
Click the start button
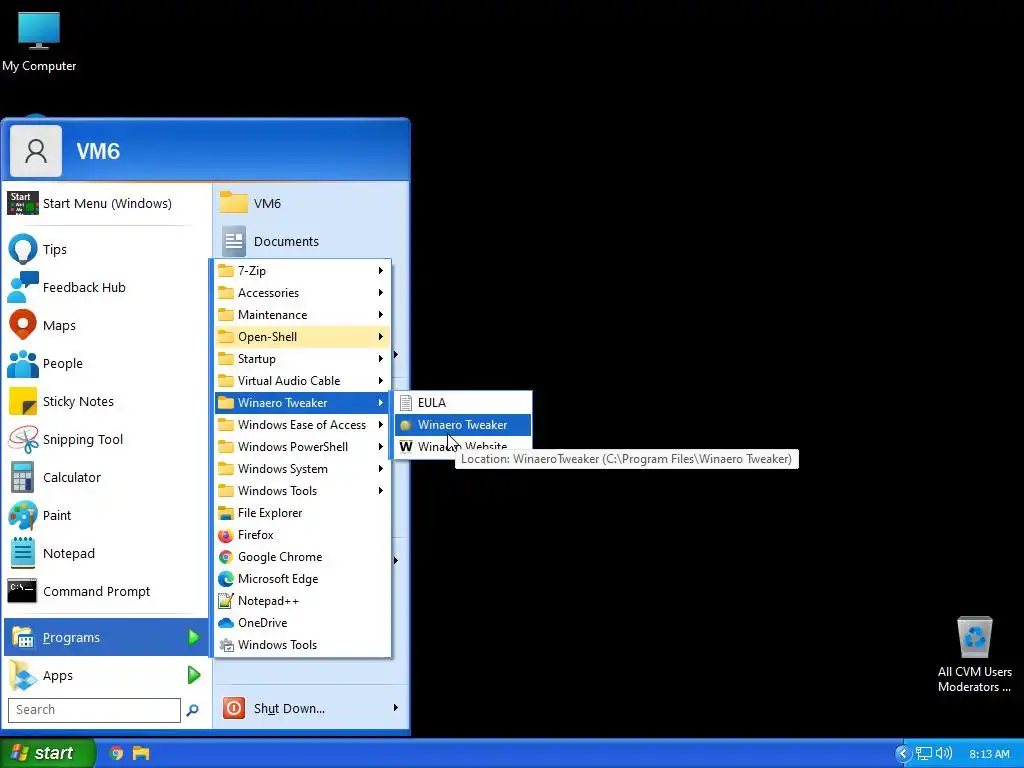[47, 753]
